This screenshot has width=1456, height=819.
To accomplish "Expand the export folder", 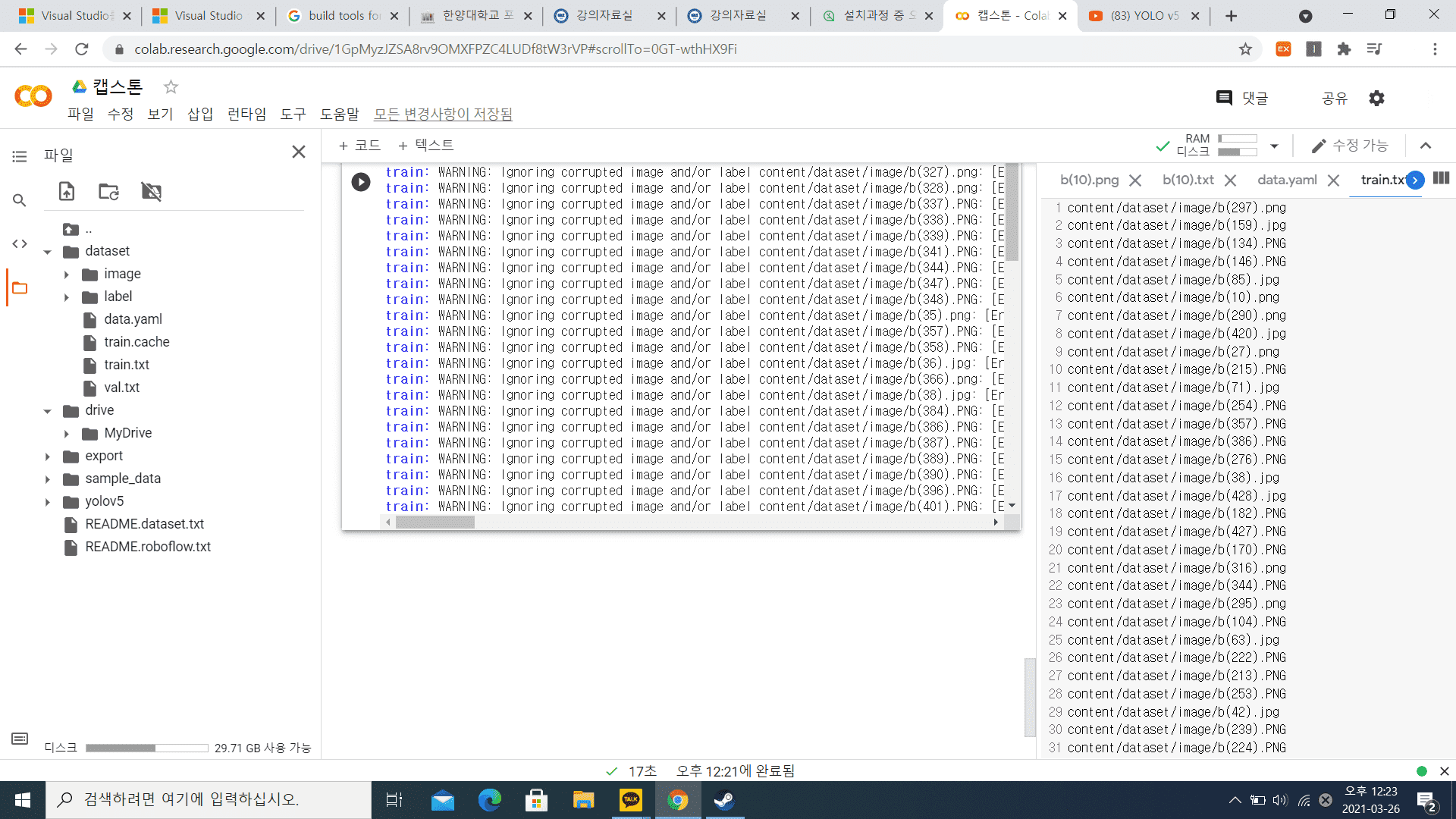I will [x=47, y=457].
